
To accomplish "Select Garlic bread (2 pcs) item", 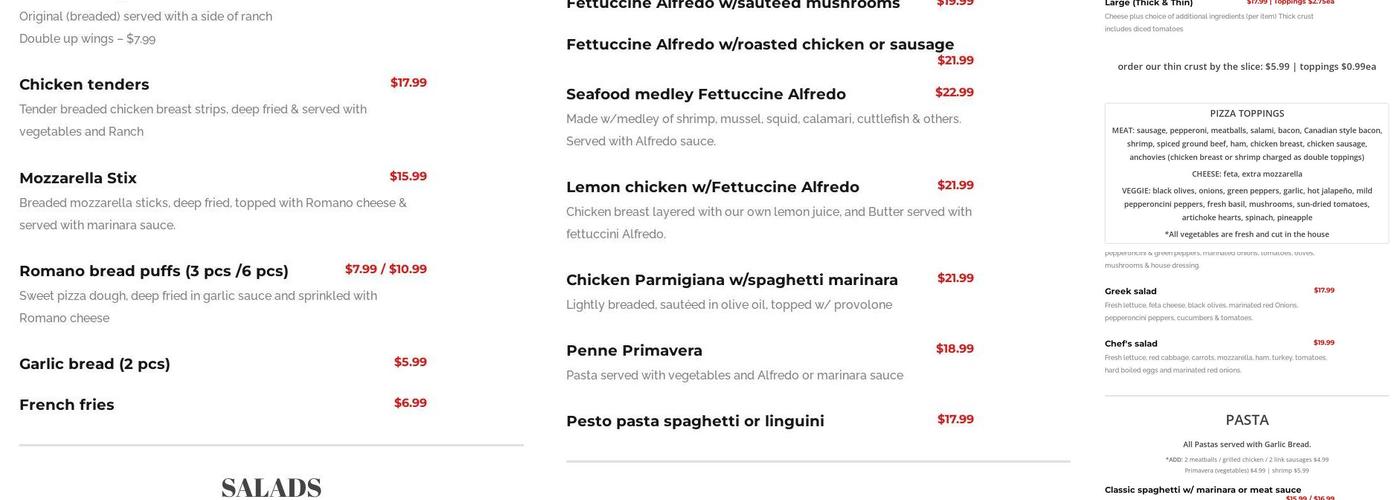I will click(95, 364).
